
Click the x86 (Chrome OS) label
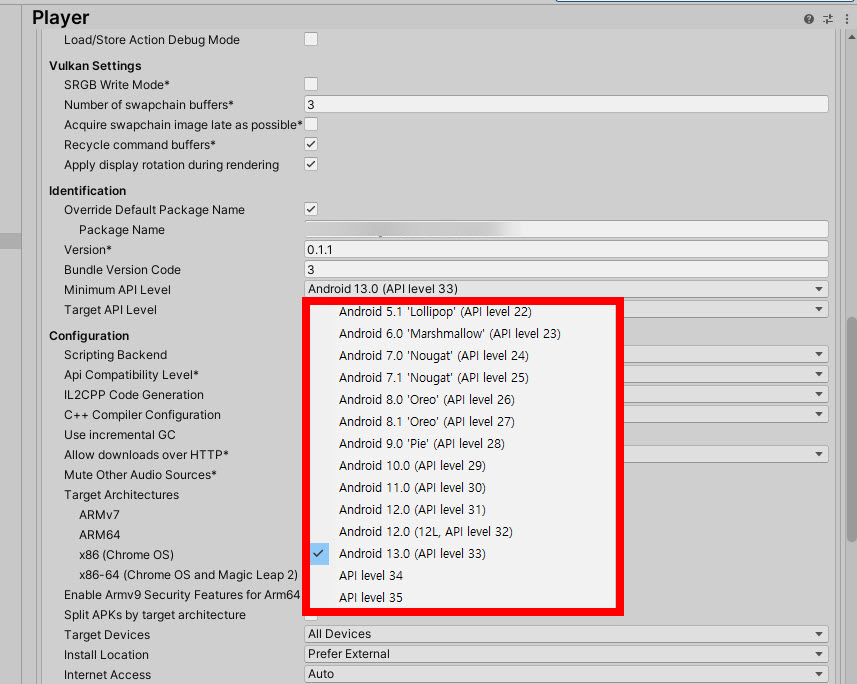(126, 555)
